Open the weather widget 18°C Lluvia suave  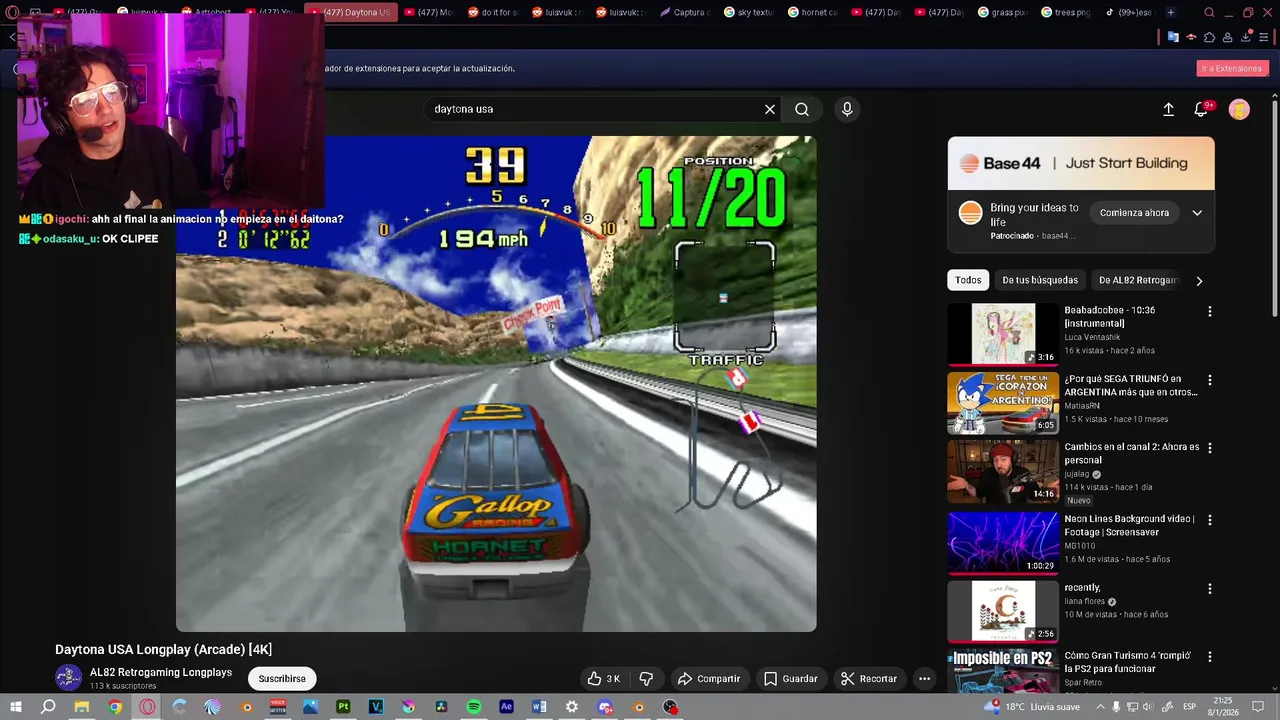pyautogui.click(x=1031, y=707)
